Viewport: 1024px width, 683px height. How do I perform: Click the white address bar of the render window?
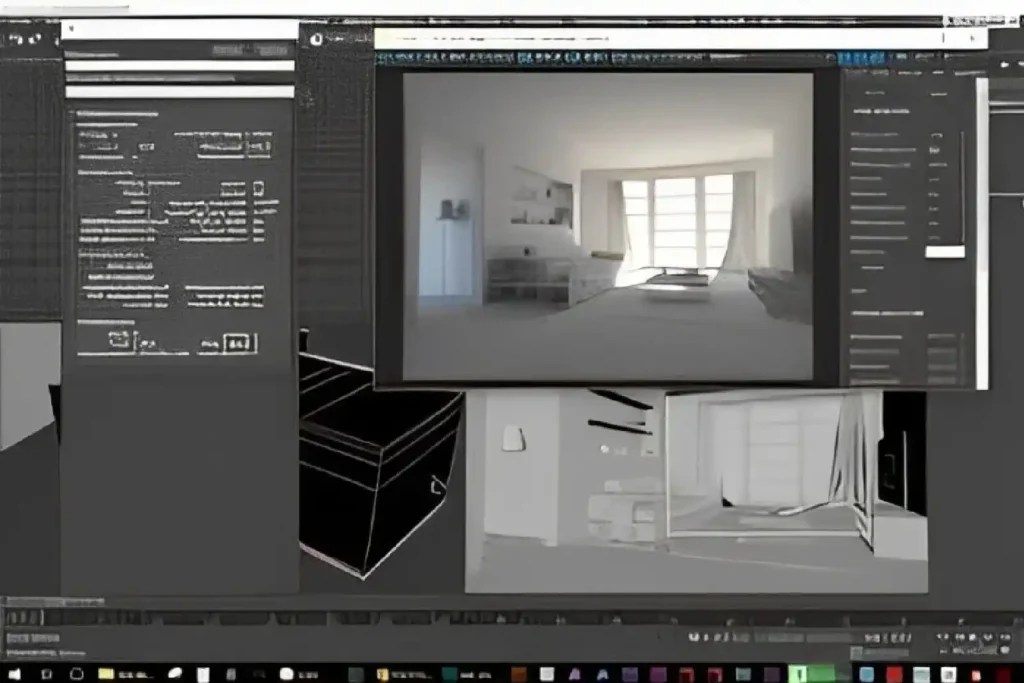point(658,38)
